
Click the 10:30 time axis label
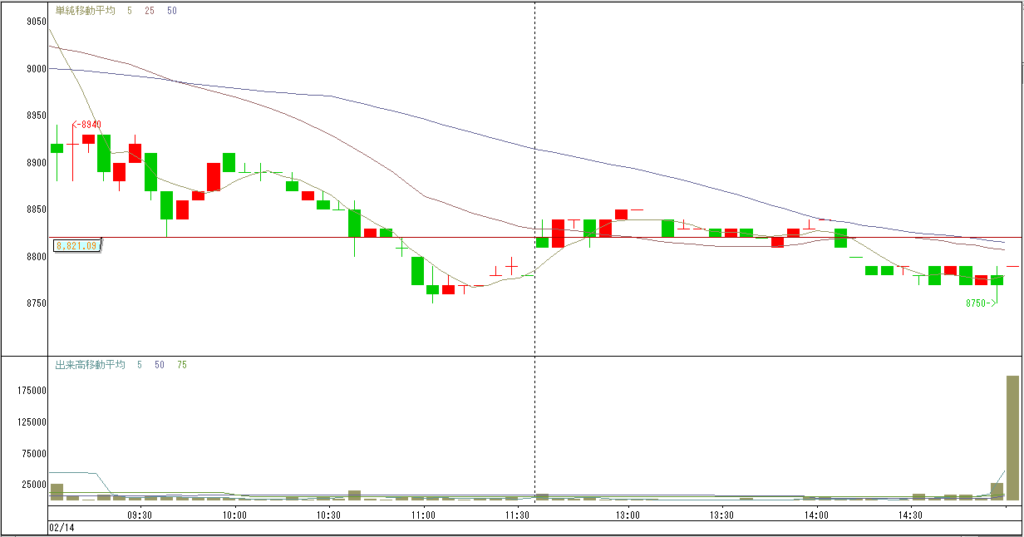pyautogui.click(x=328, y=515)
